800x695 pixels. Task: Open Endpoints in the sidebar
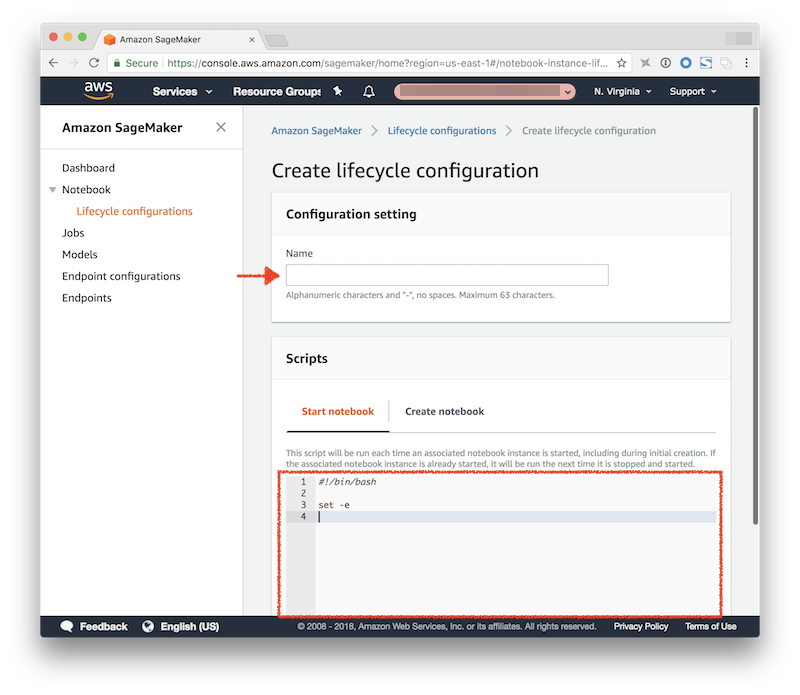87,297
